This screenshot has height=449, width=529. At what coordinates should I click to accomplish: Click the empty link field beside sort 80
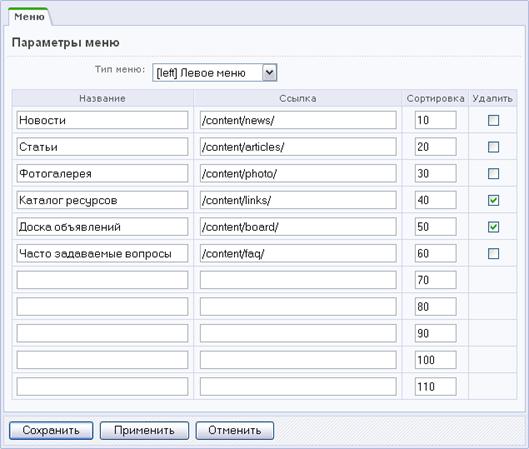(298, 307)
